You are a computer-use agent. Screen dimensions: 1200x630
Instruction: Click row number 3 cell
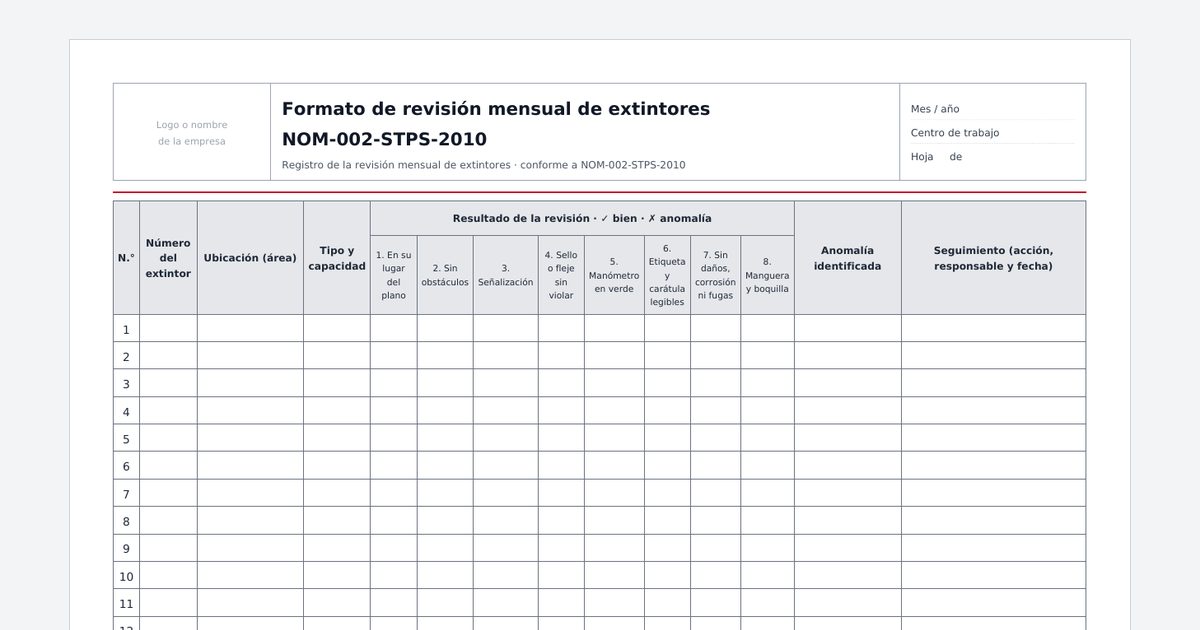coord(126,384)
